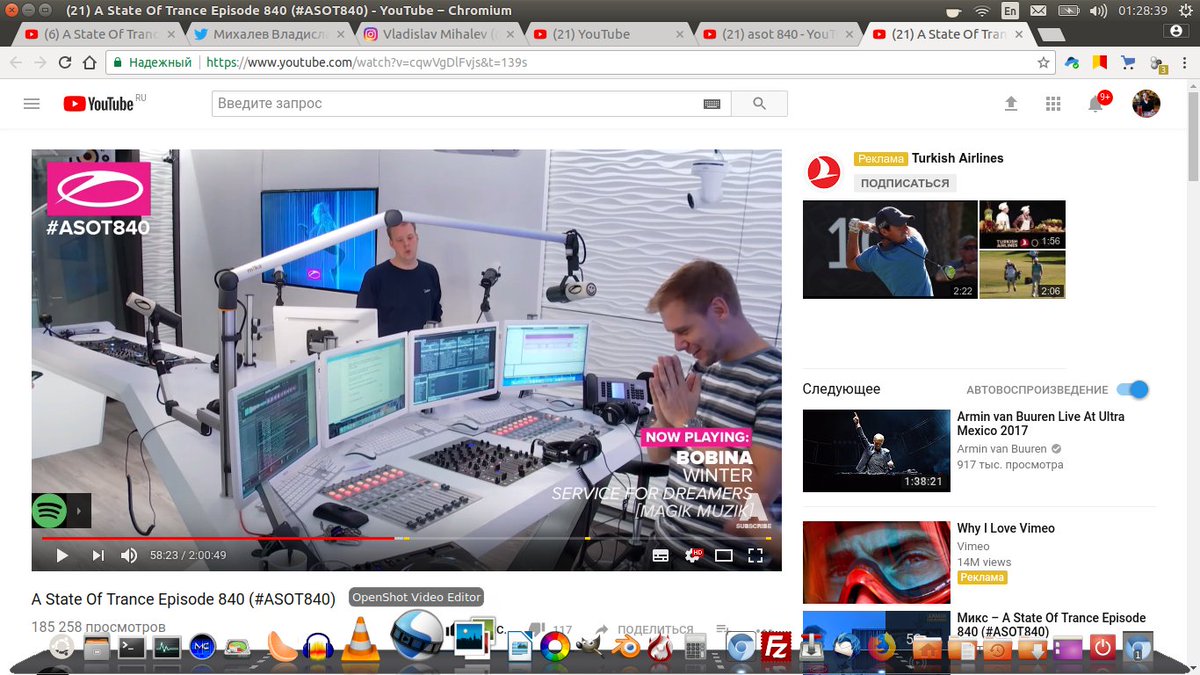Open the Chromium three-dot menu
1200x675 pixels.
click(1185, 62)
